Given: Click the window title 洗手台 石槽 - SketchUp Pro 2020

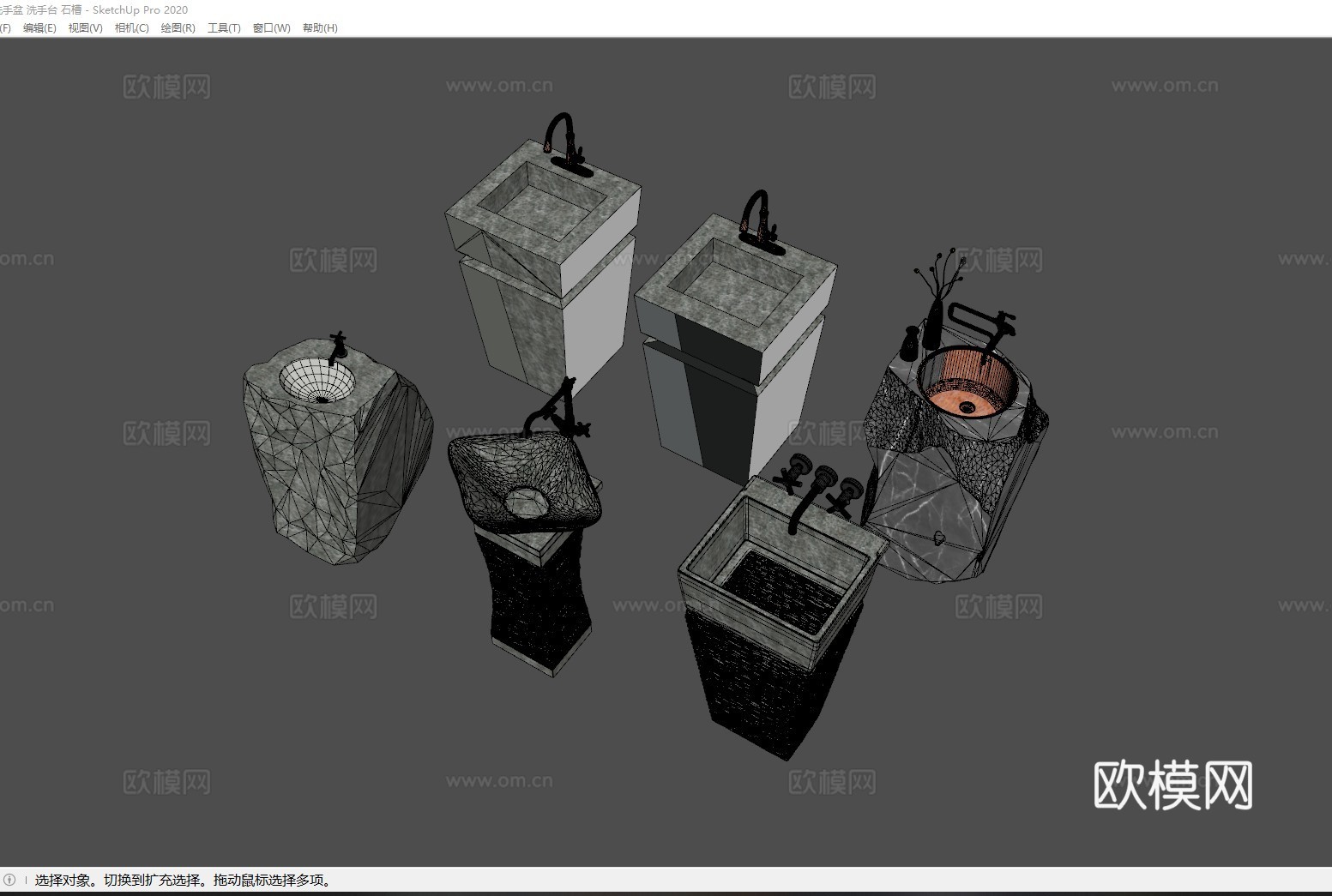Looking at the screenshot, I should pyautogui.click(x=107, y=9).
